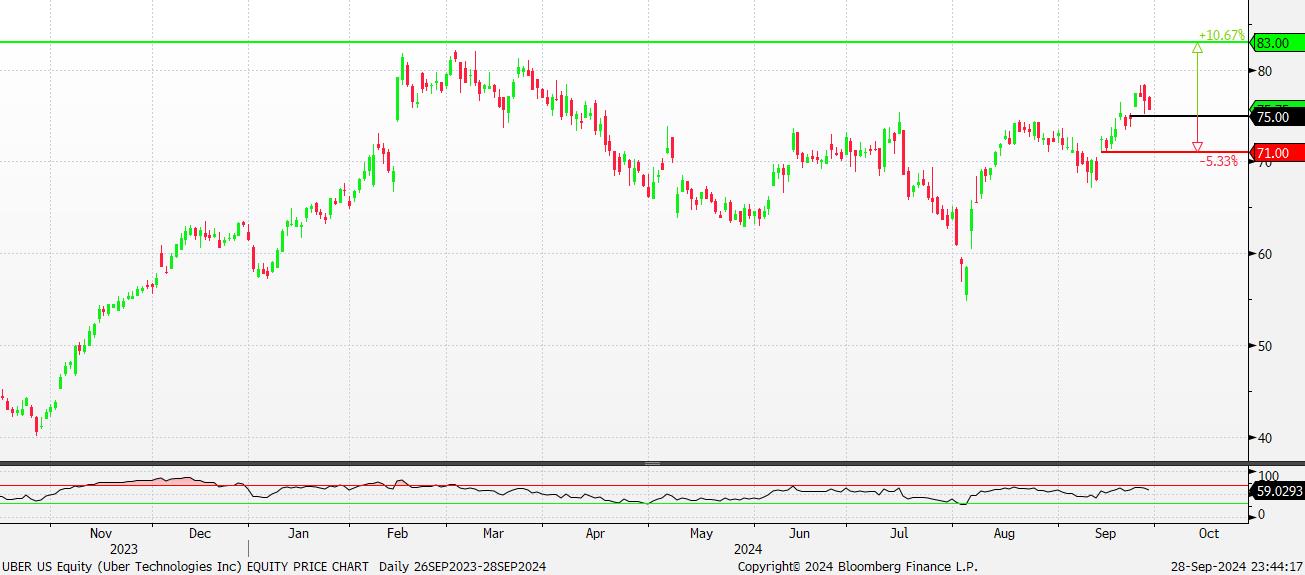The image size is (1305, 575).
Task: Click the Oct label on the date axis
Action: coord(1208,534)
